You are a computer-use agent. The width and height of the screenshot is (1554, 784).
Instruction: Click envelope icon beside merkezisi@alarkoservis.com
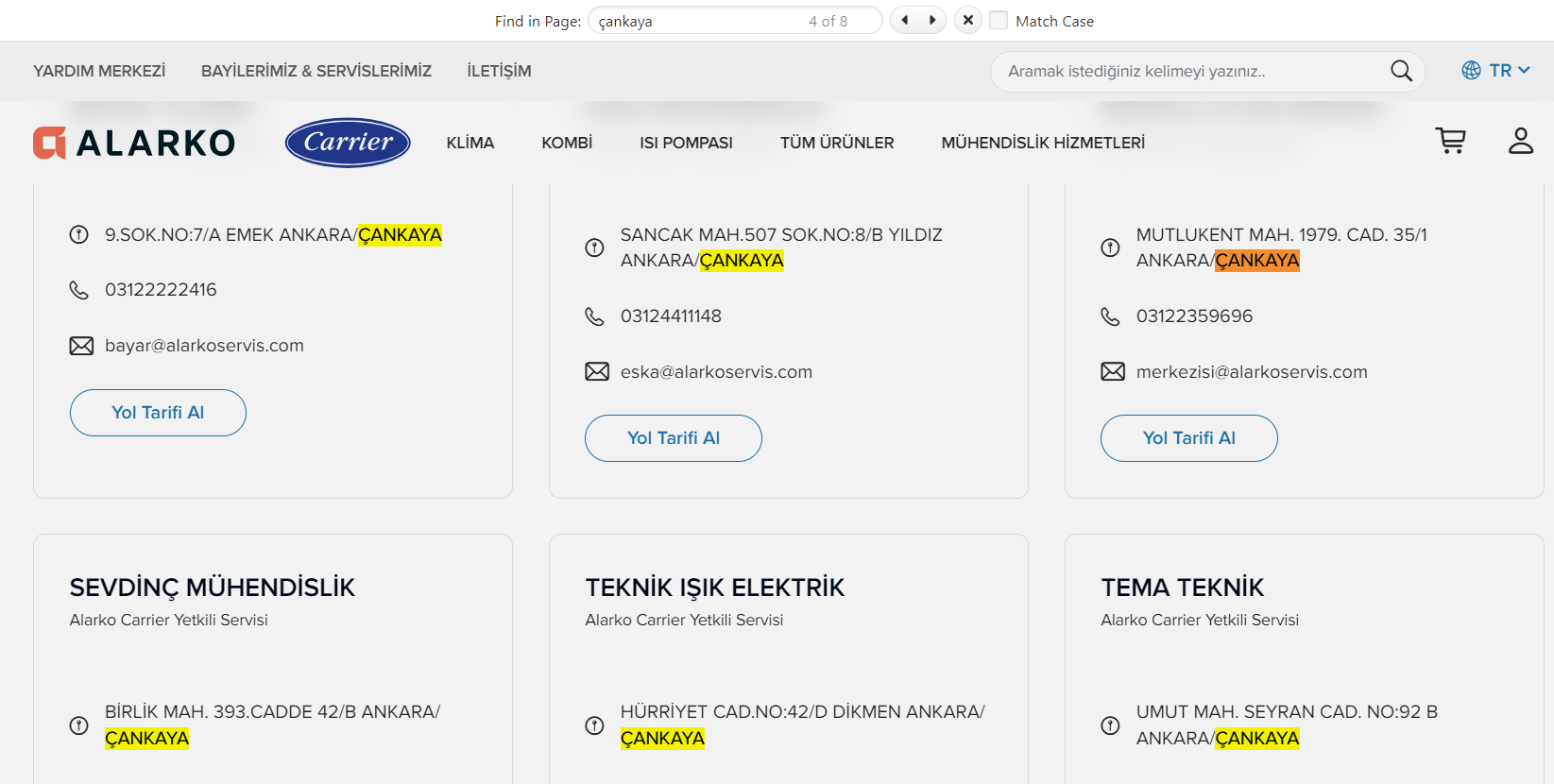pyautogui.click(x=1113, y=371)
